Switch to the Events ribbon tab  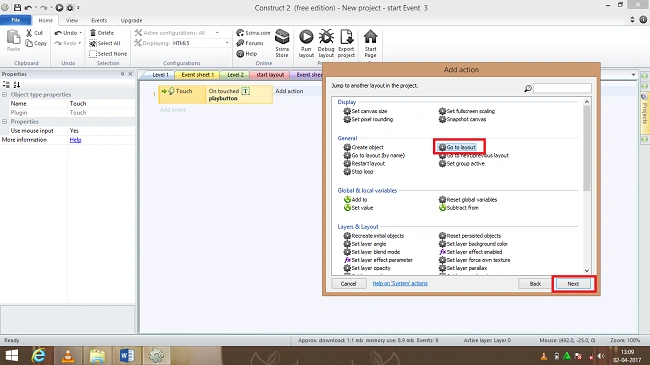click(99, 20)
